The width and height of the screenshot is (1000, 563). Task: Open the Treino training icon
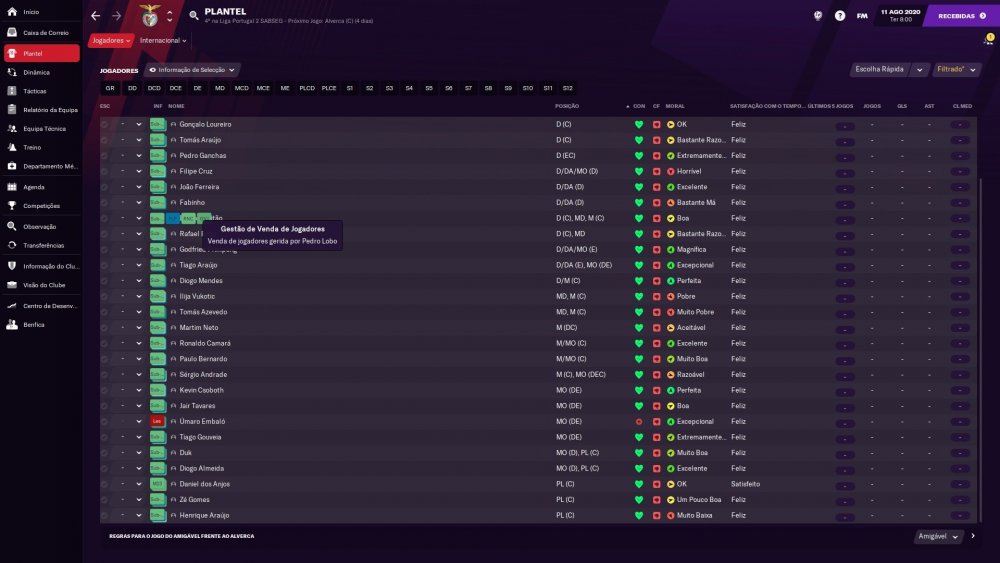pos(11,147)
